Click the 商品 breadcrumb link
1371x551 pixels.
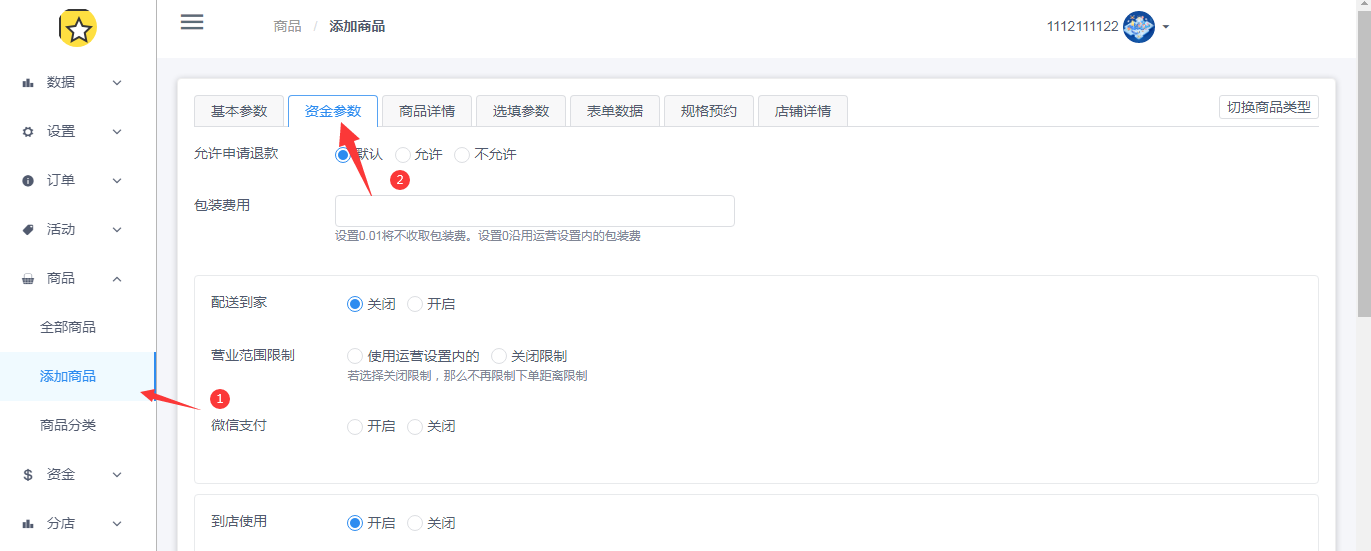coord(287,26)
